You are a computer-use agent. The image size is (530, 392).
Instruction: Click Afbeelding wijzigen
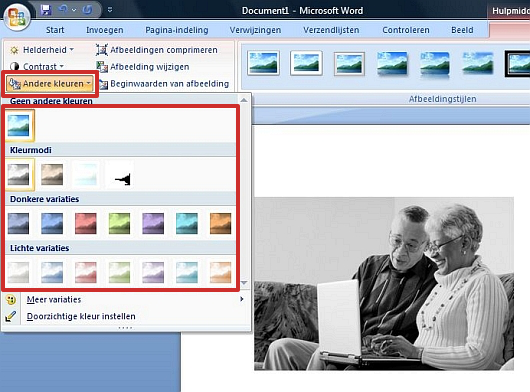(x=142, y=67)
